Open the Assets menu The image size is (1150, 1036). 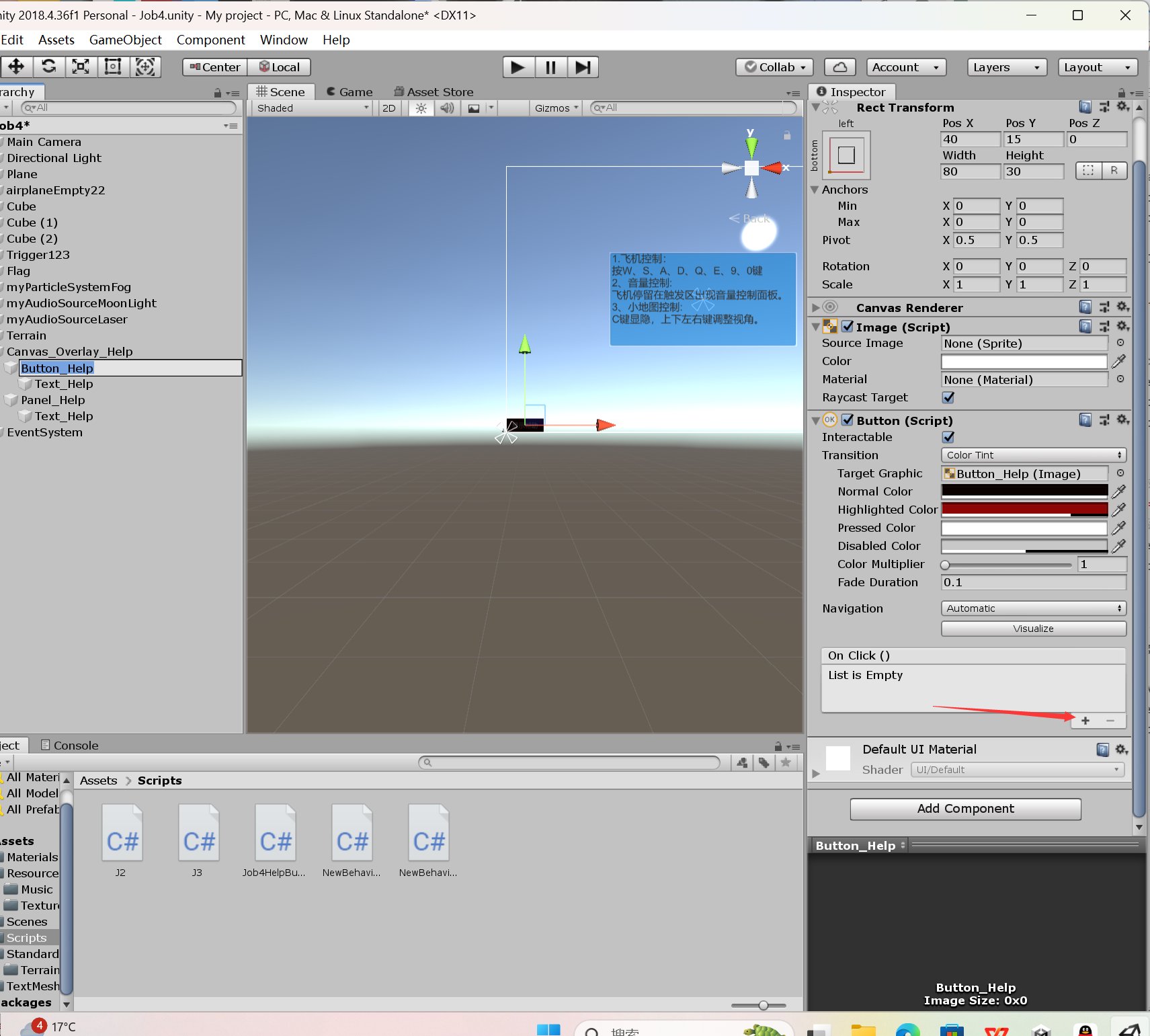(x=56, y=40)
